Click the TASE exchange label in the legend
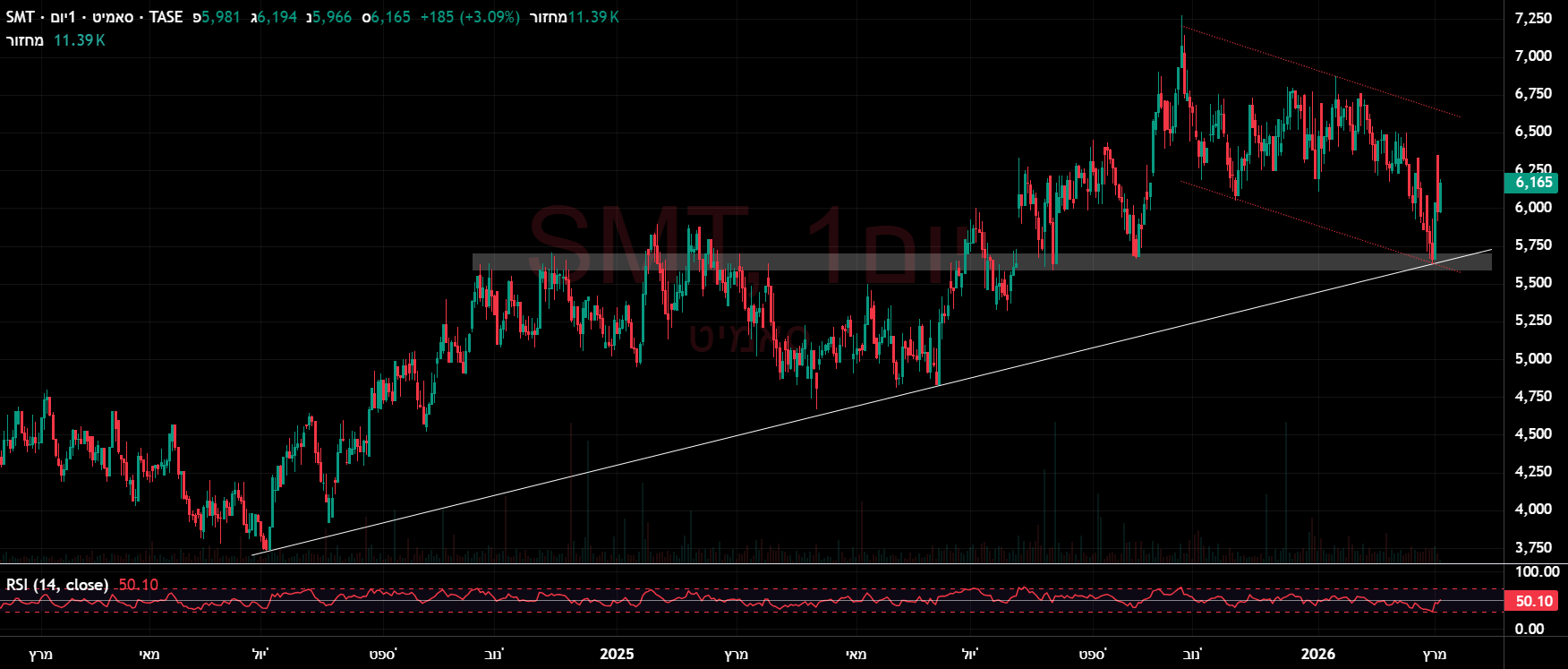 pos(166,17)
